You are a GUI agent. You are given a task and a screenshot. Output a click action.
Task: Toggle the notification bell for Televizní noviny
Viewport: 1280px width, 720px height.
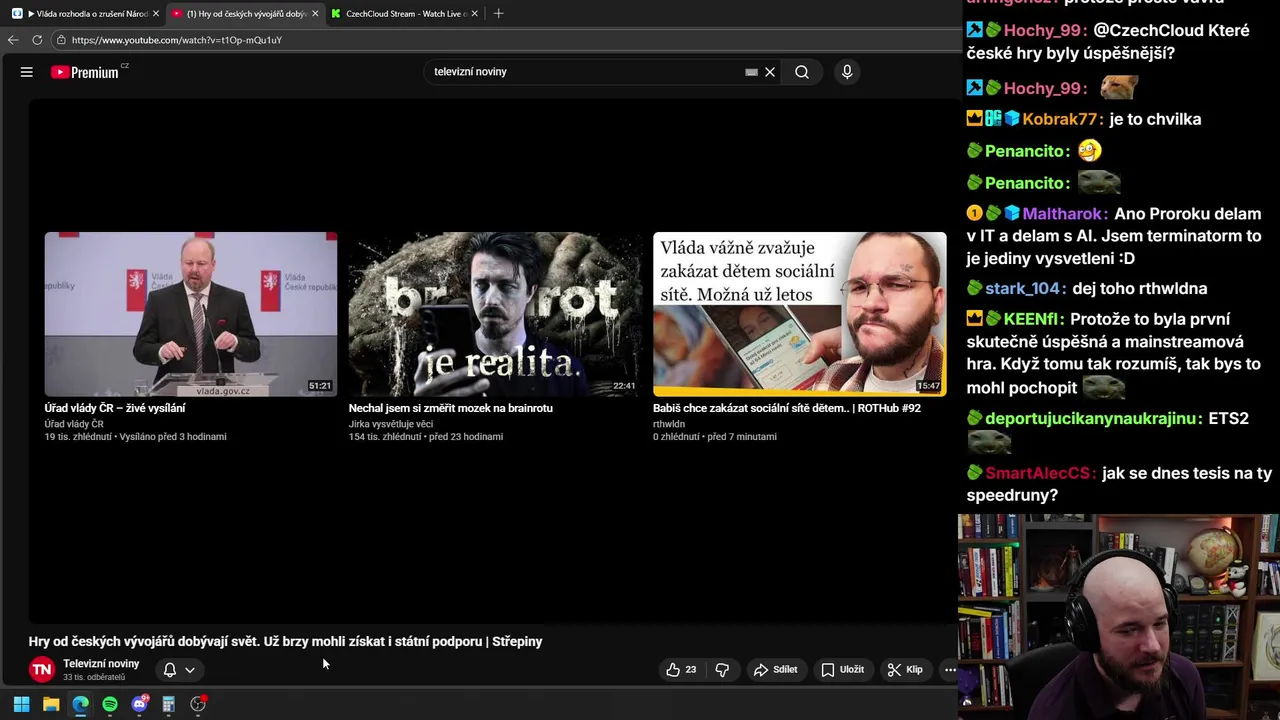coord(170,670)
